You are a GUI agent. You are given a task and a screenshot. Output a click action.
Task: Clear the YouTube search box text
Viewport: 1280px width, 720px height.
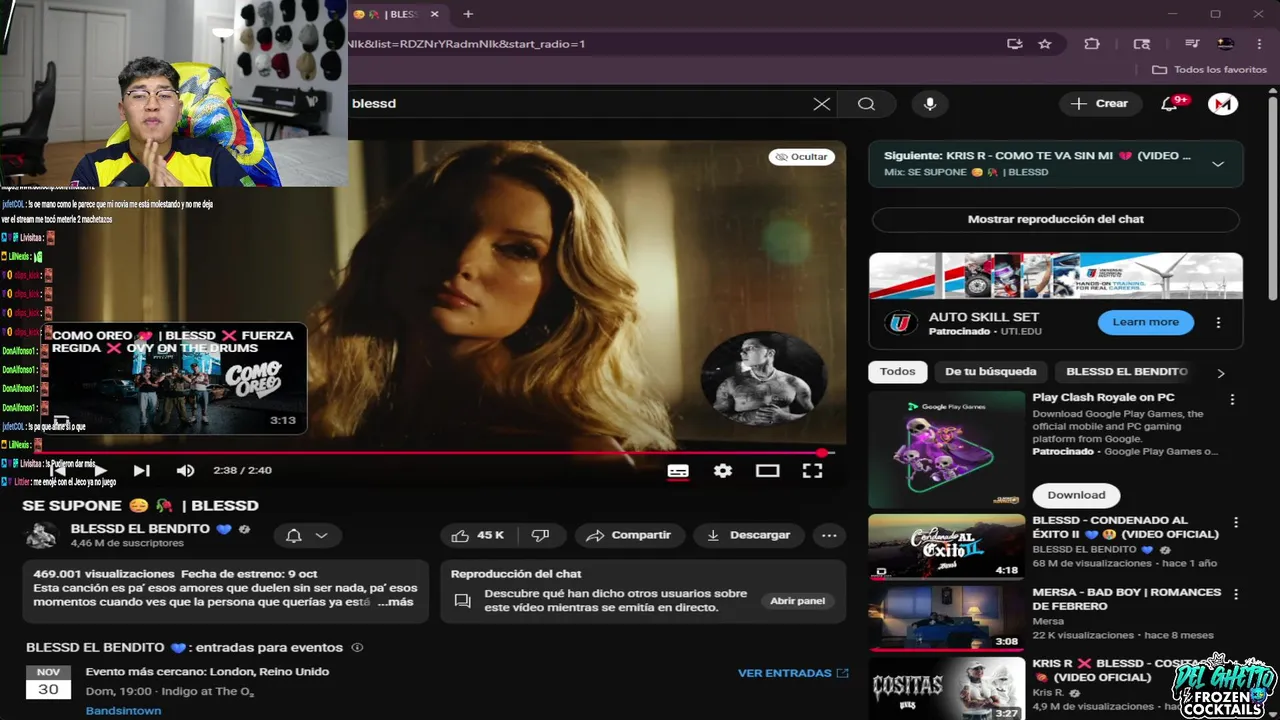[821, 104]
